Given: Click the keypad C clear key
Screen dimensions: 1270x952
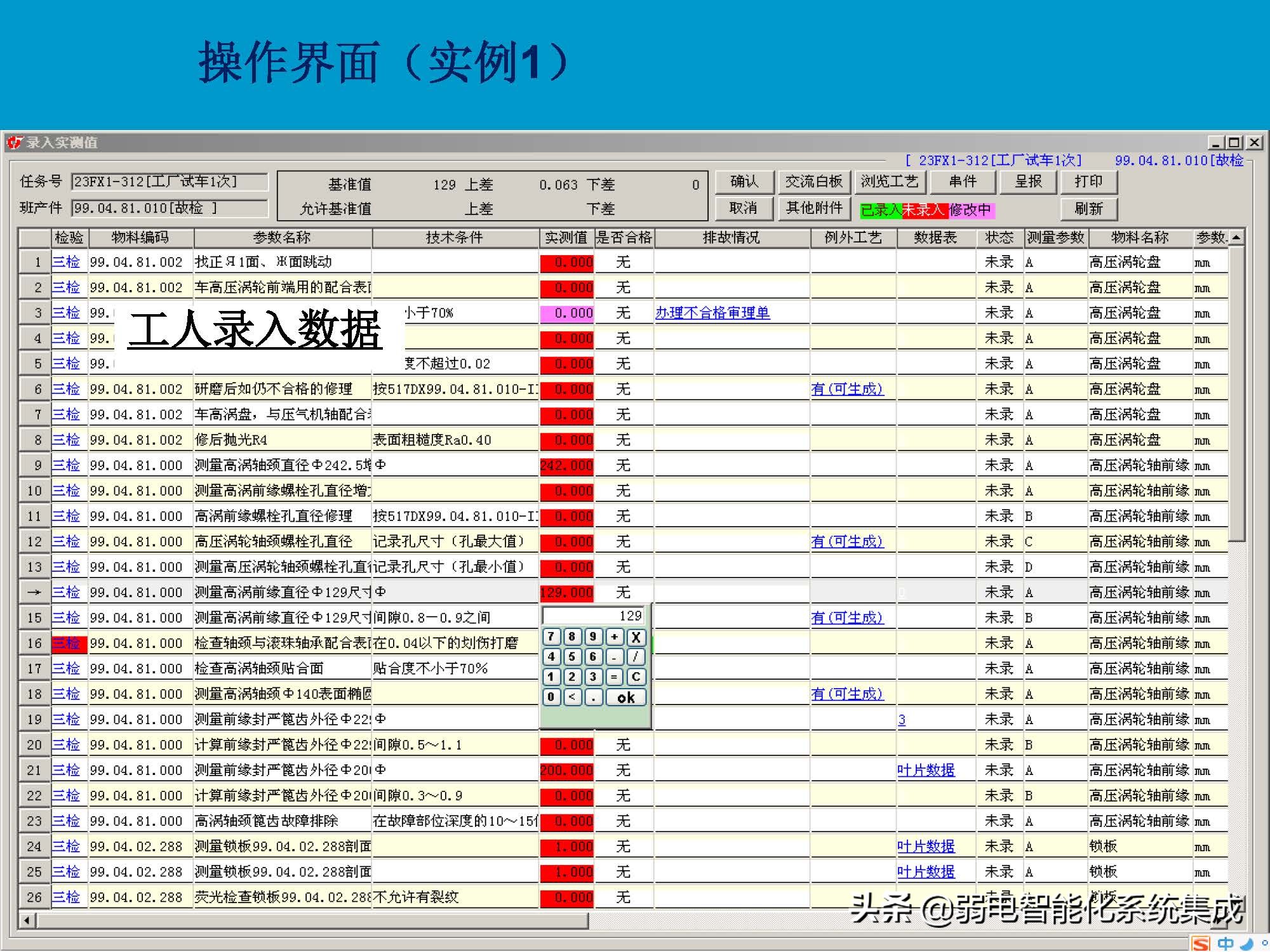Looking at the screenshot, I should [x=636, y=677].
